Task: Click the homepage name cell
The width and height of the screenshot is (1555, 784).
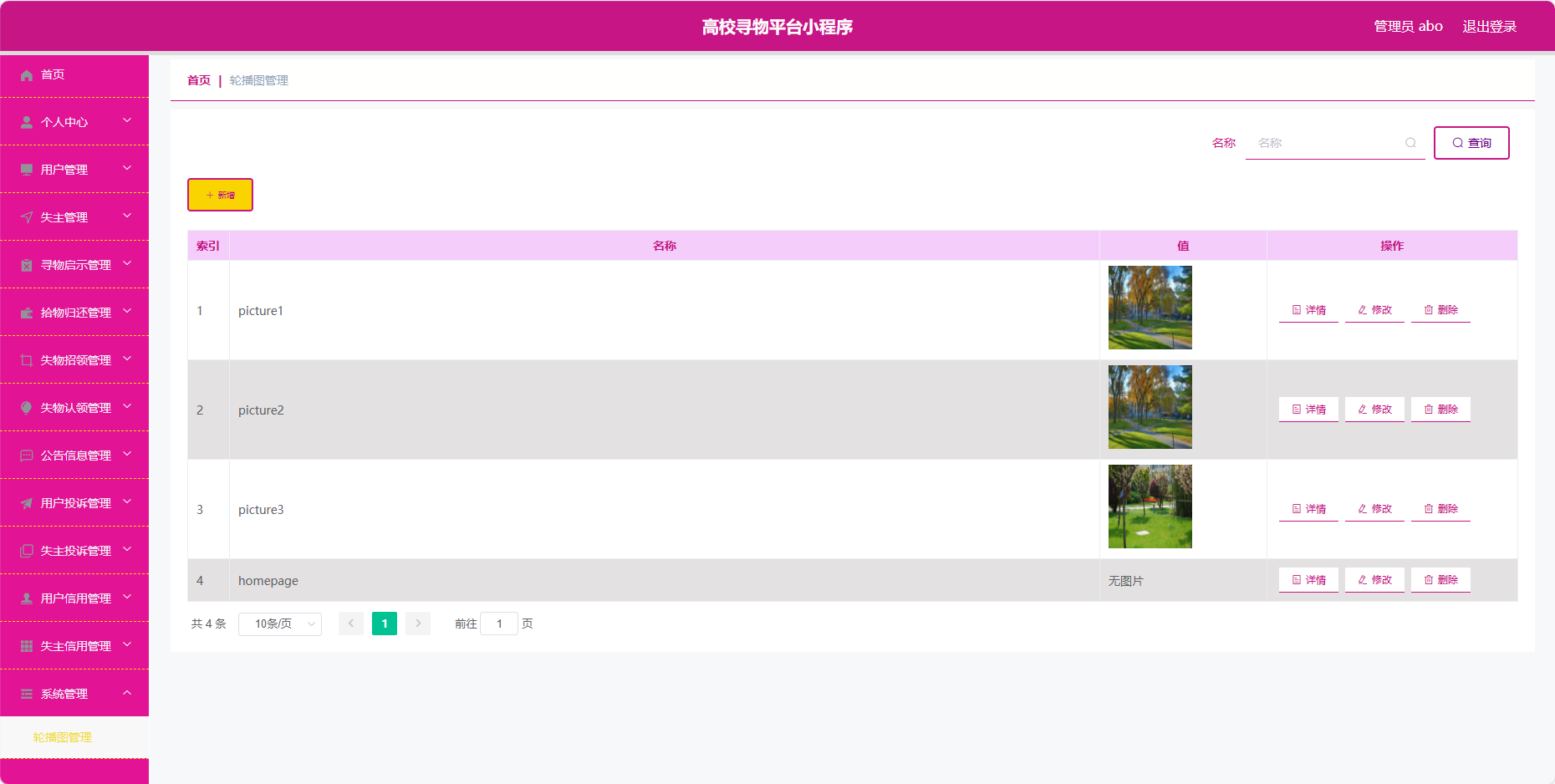Action: tap(665, 580)
